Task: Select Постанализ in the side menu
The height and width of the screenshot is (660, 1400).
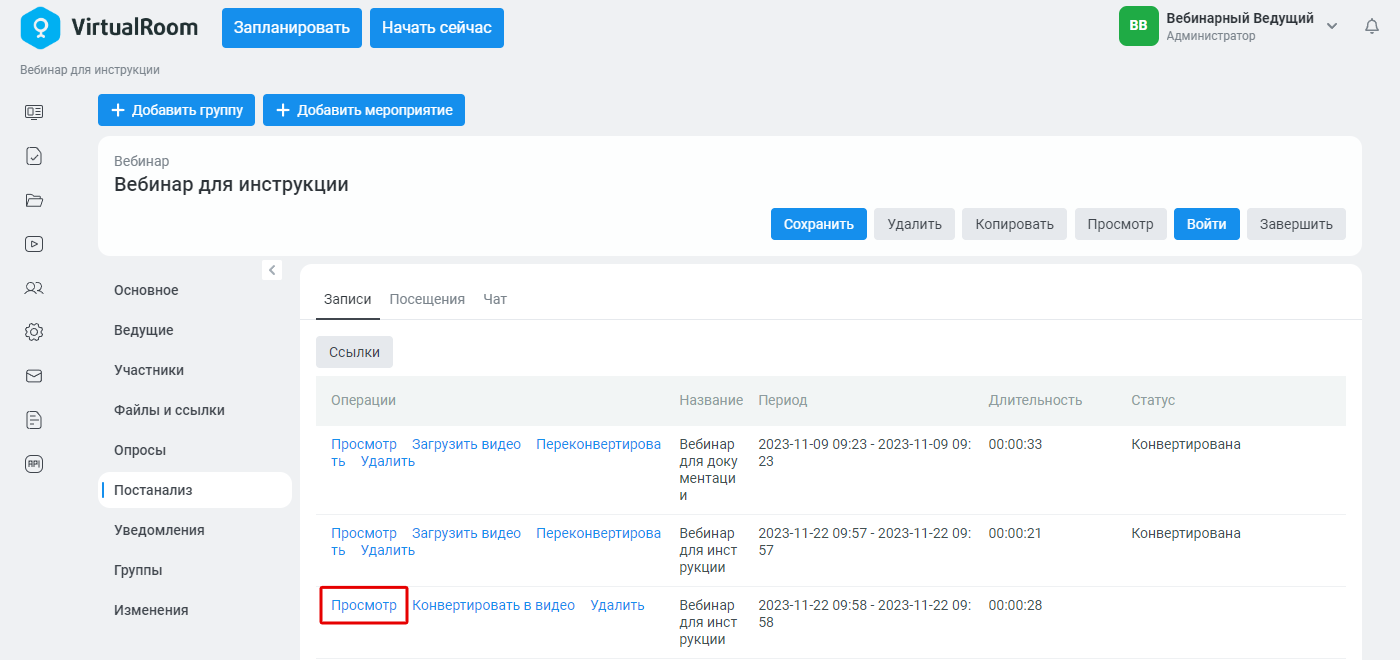Action: pos(195,490)
